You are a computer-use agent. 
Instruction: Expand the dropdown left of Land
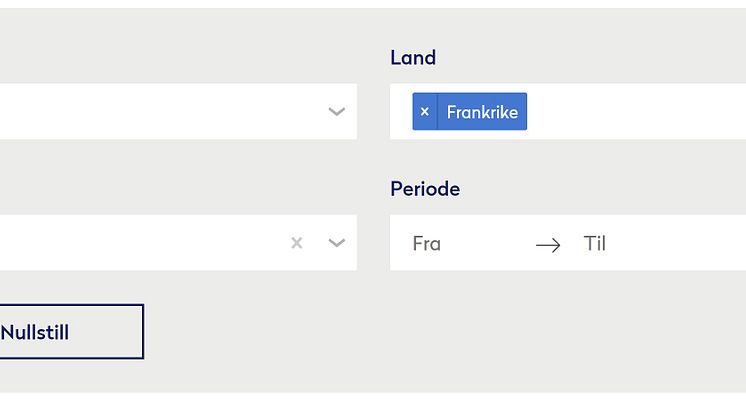(337, 112)
